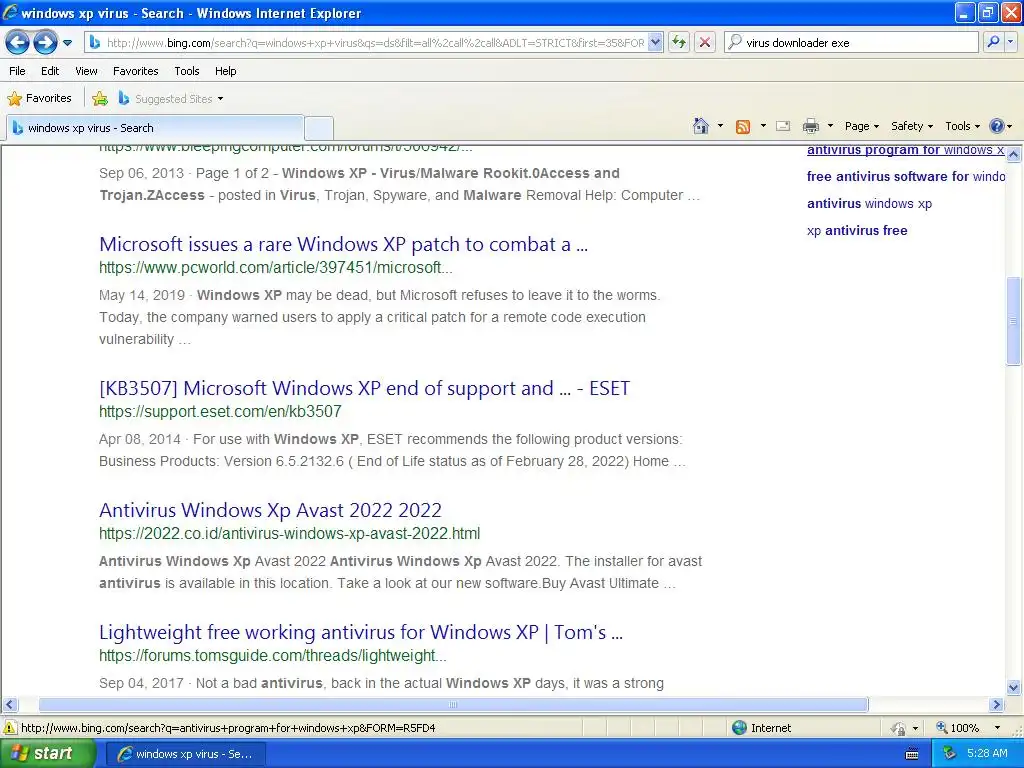The image size is (1024, 768).
Task: Click the Forward navigation arrow
Action: [x=45, y=43]
